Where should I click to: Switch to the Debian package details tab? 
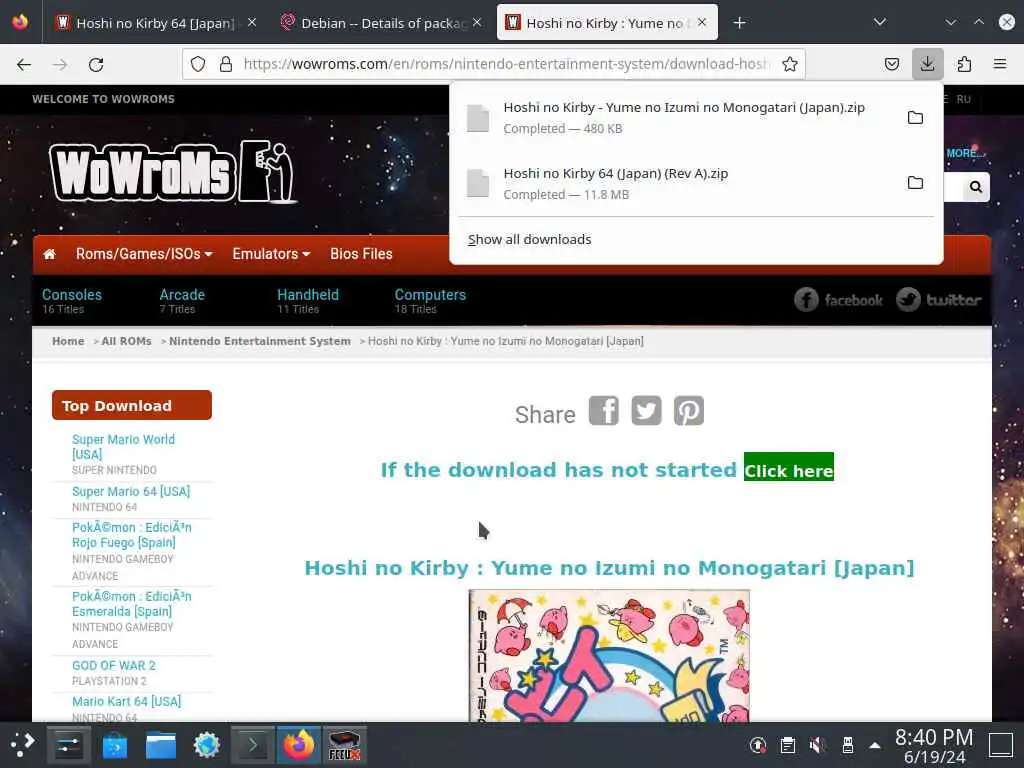[x=382, y=23]
